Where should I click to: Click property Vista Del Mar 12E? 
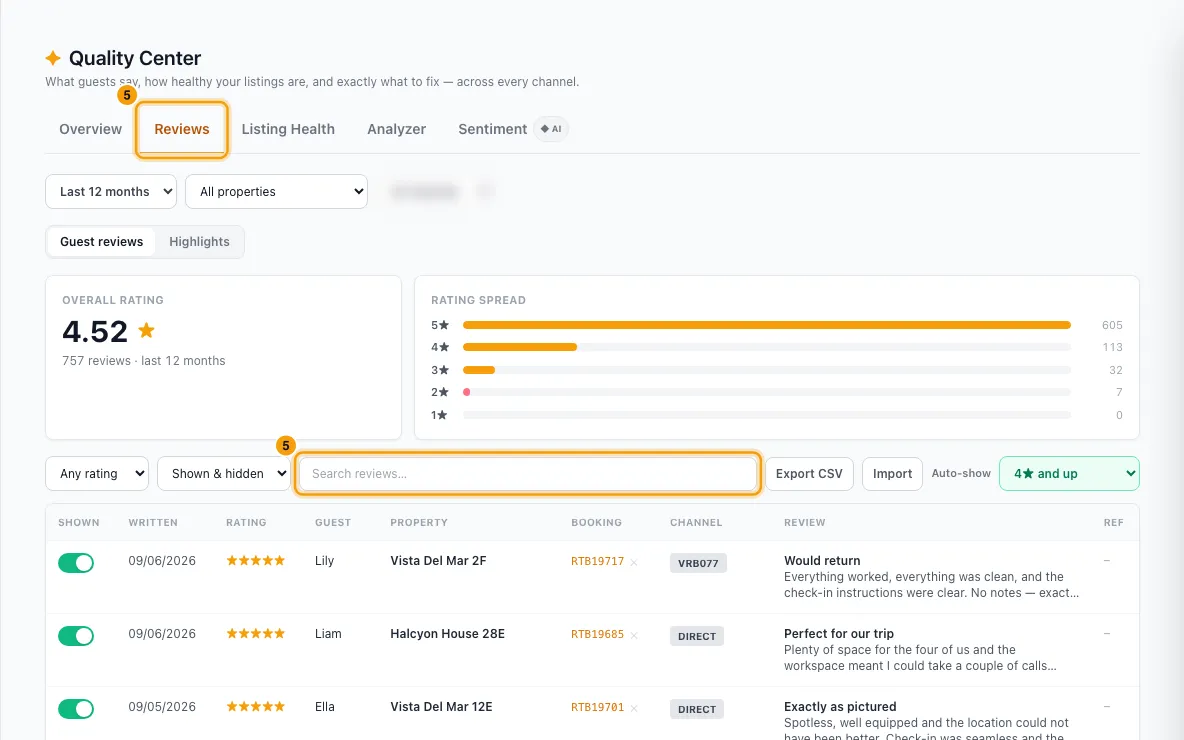click(x=441, y=707)
